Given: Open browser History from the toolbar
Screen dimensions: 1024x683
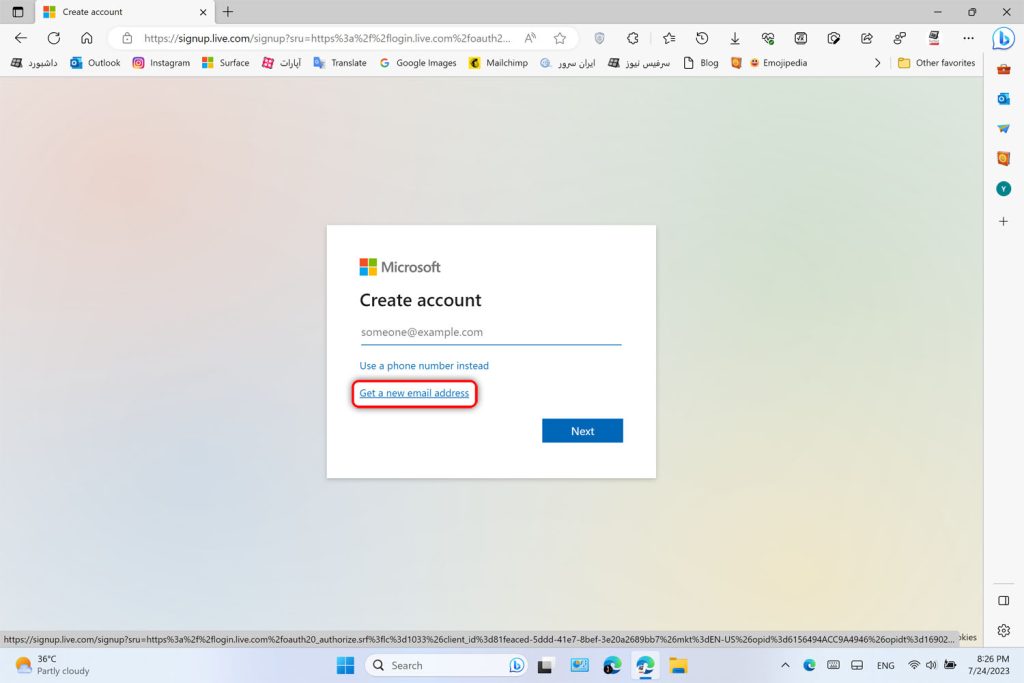Looking at the screenshot, I should point(702,38).
